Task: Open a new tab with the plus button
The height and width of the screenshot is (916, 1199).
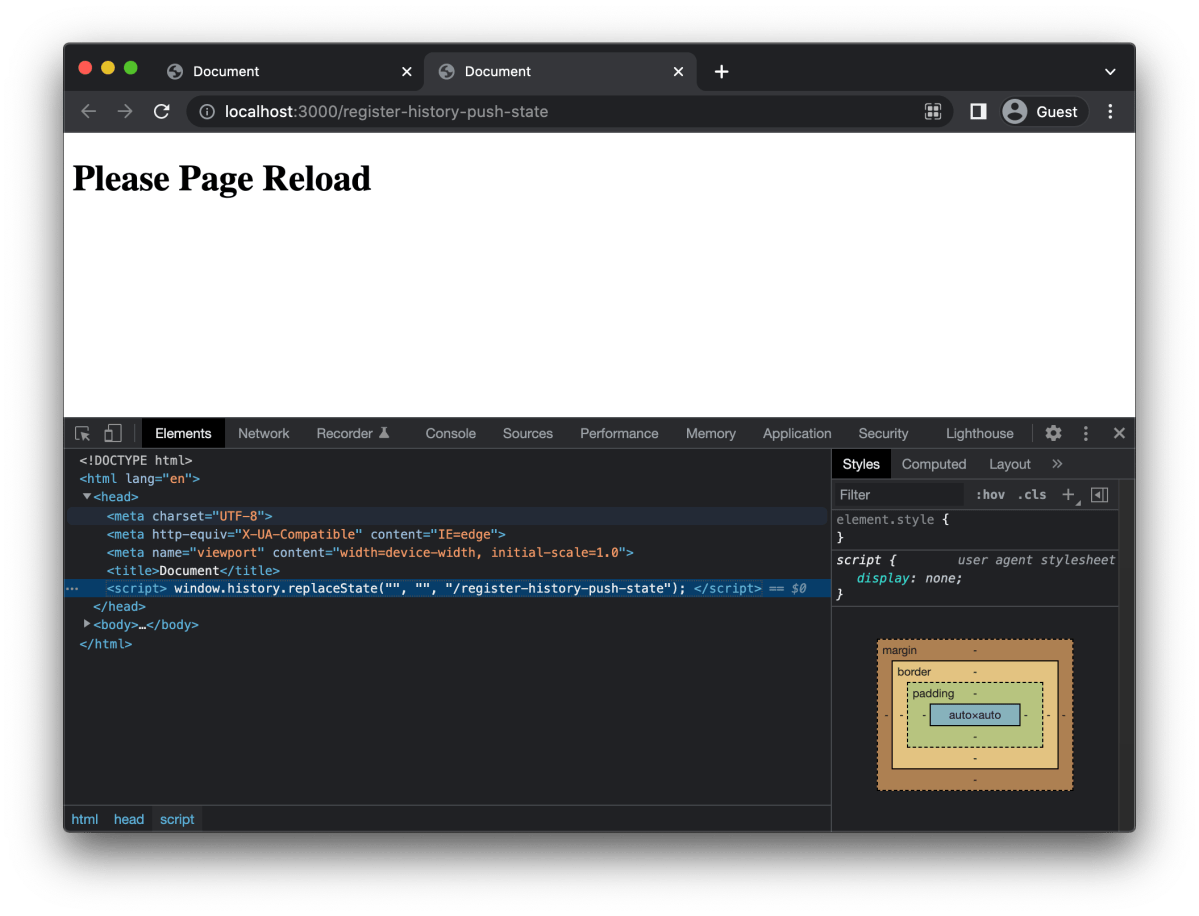Action: (x=721, y=71)
